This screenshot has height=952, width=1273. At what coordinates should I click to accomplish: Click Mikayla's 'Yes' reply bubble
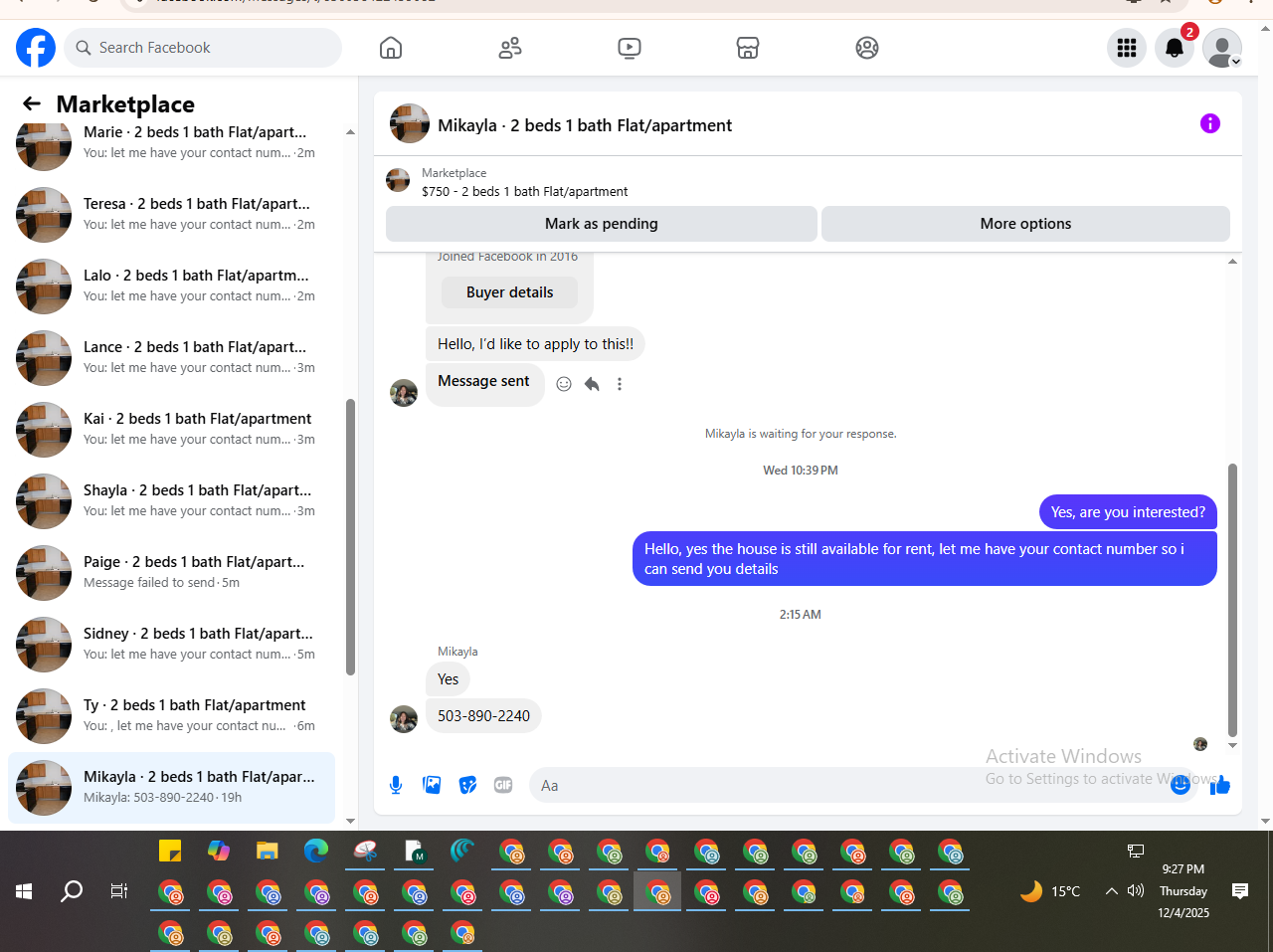coord(448,679)
